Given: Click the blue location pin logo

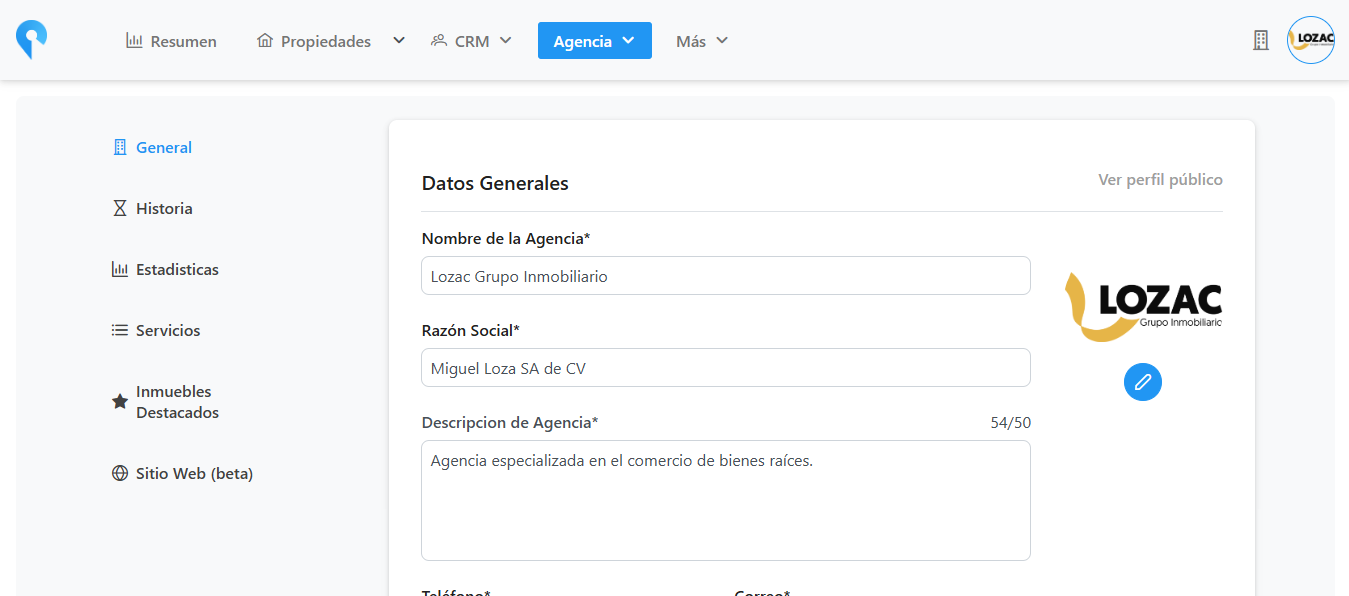Looking at the screenshot, I should click(31, 39).
